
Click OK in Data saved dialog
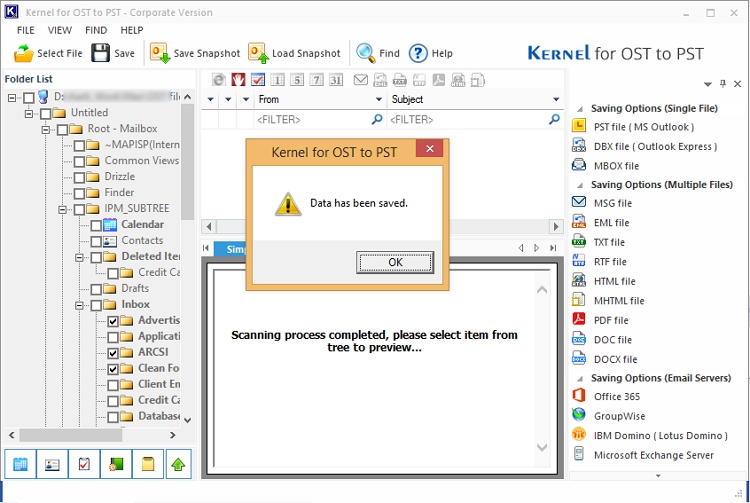point(395,262)
